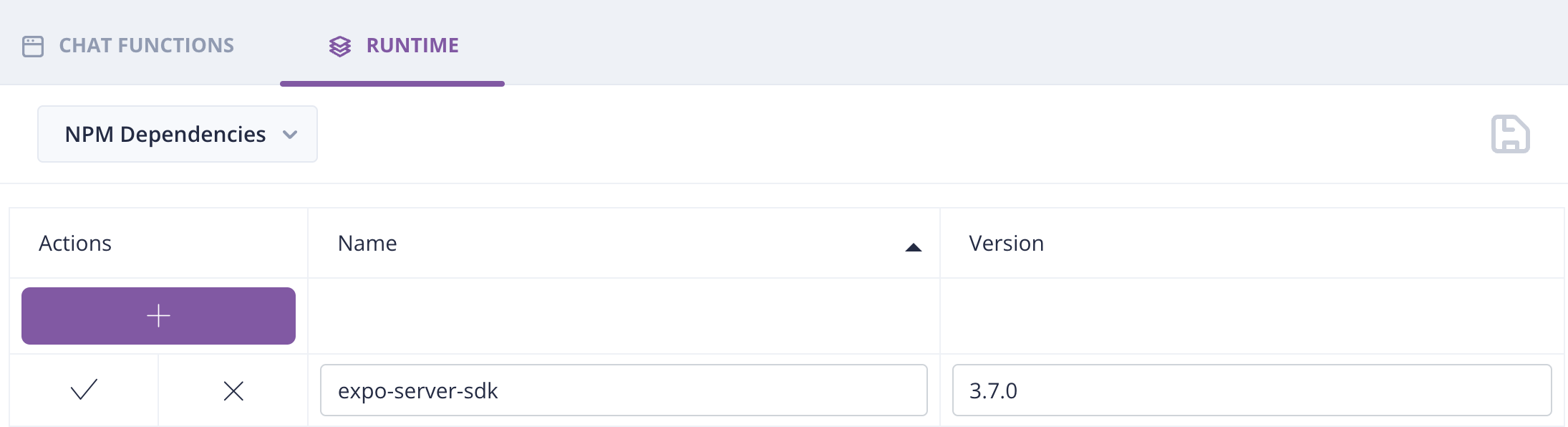
Task: Click the Actions column header
Action: tap(75, 243)
